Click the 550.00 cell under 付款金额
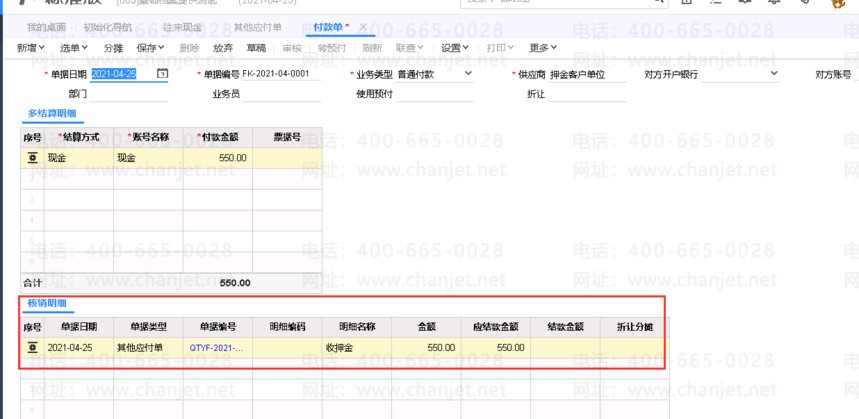859x419 pixels. tap(218, 158)
